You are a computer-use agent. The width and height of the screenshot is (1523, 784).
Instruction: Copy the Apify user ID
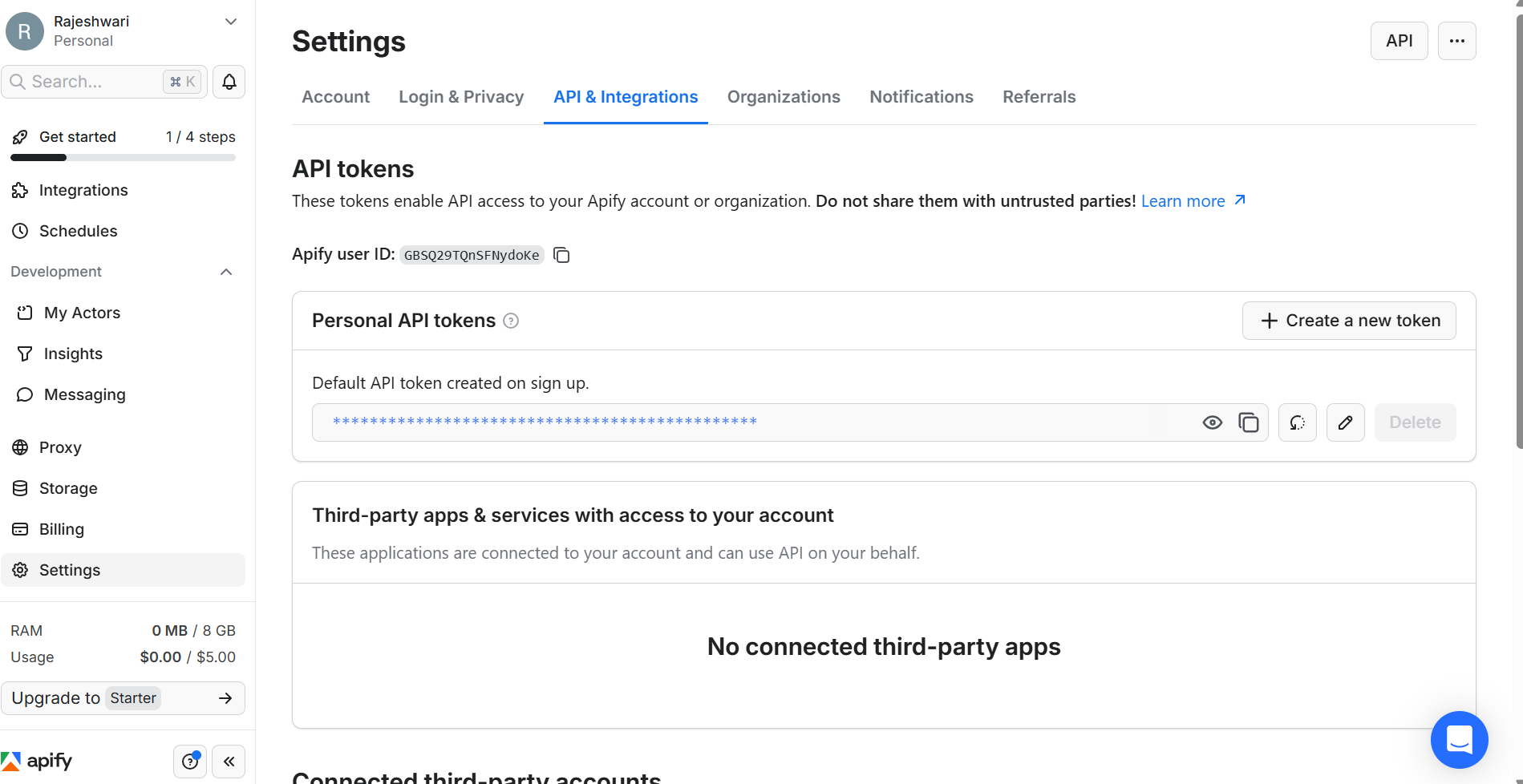[x=561, y=254]
